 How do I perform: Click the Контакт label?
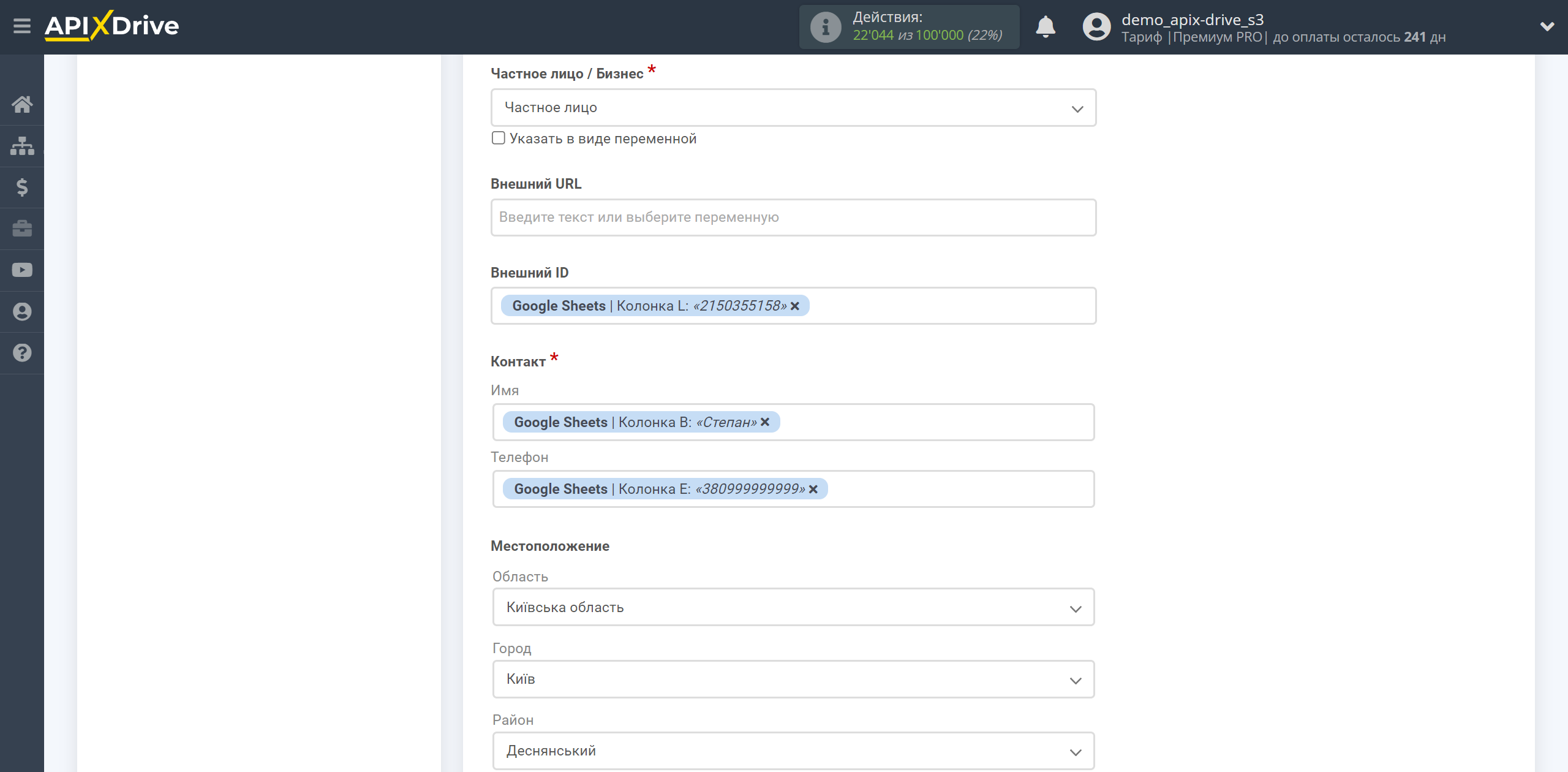(518, 361)
